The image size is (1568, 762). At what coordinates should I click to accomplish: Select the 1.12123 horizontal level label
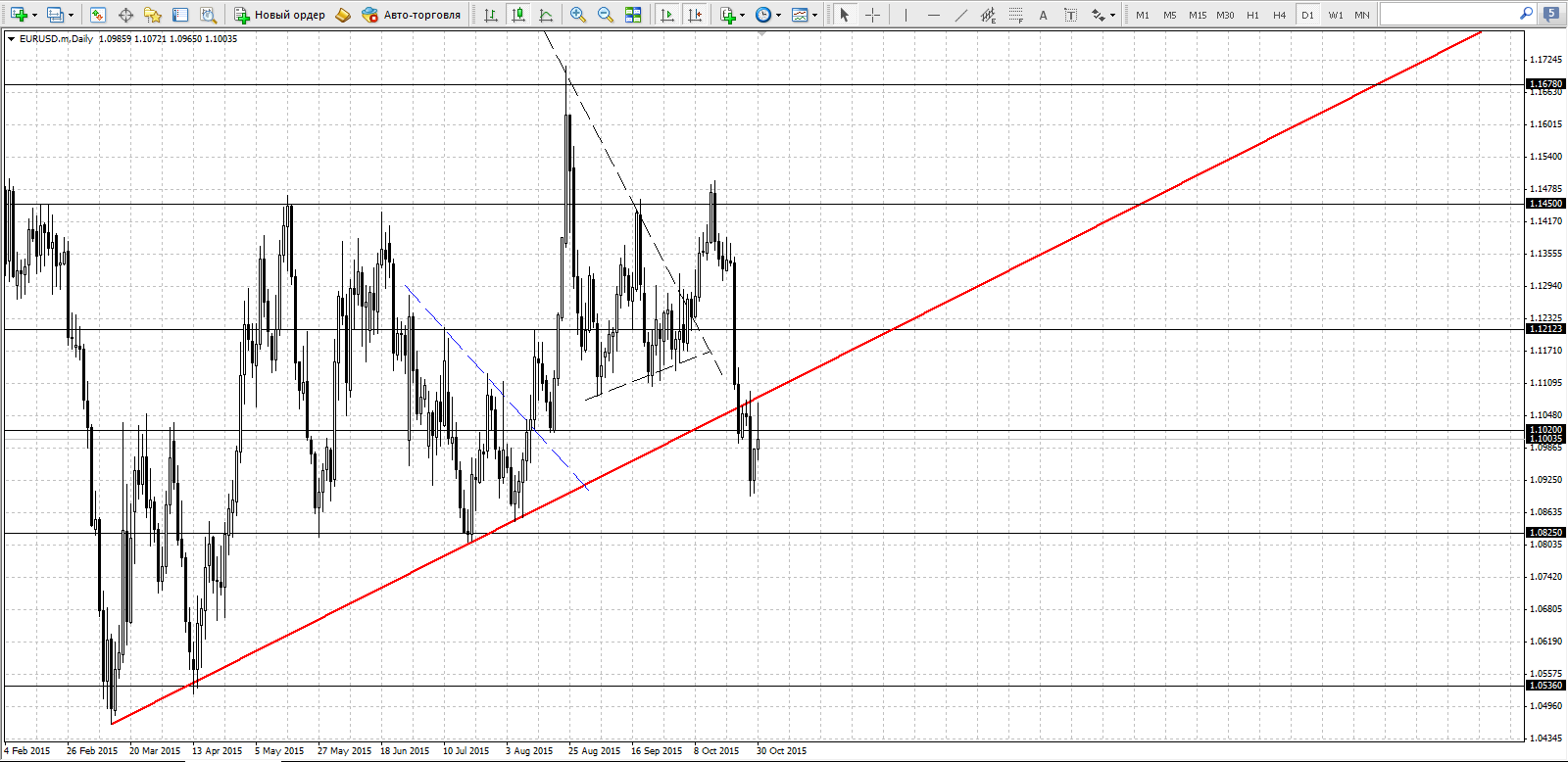[1545, 329]
